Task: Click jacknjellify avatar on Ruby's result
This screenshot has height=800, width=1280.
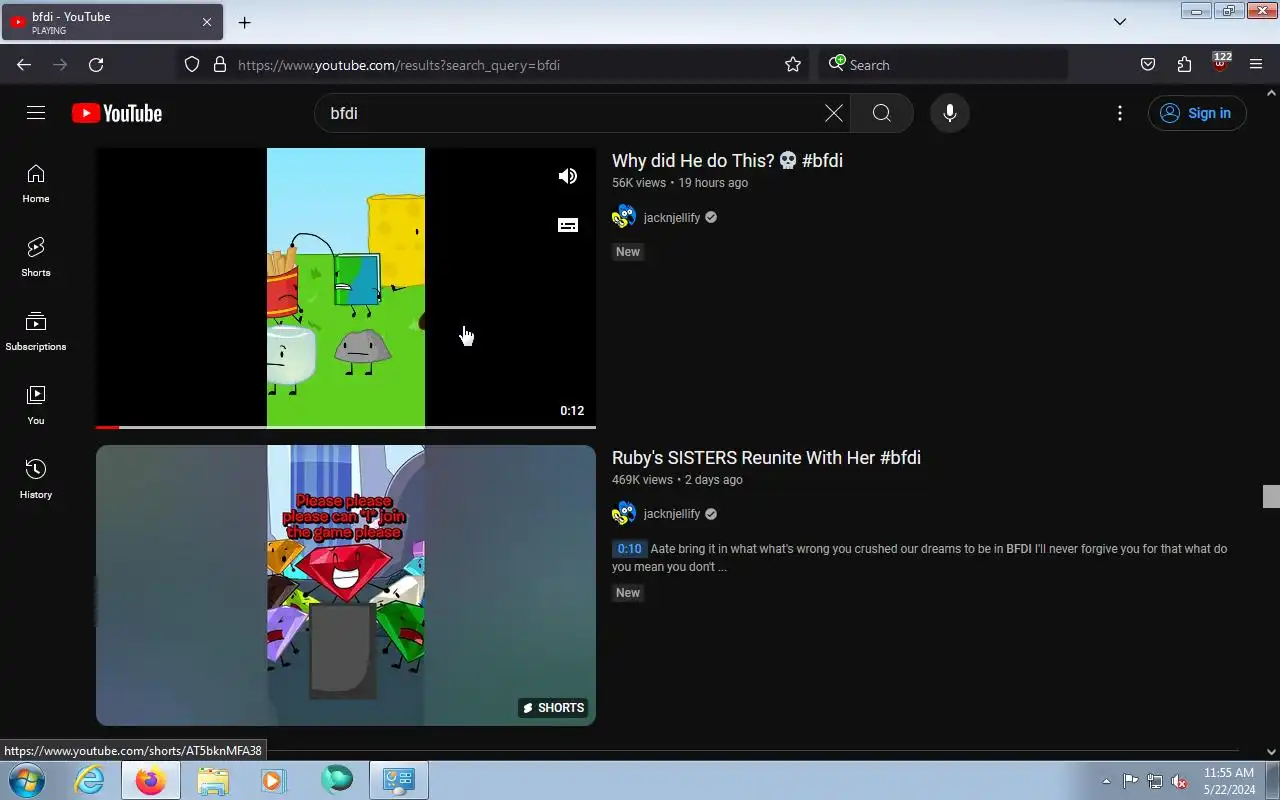Action: [x=624, y=514]
